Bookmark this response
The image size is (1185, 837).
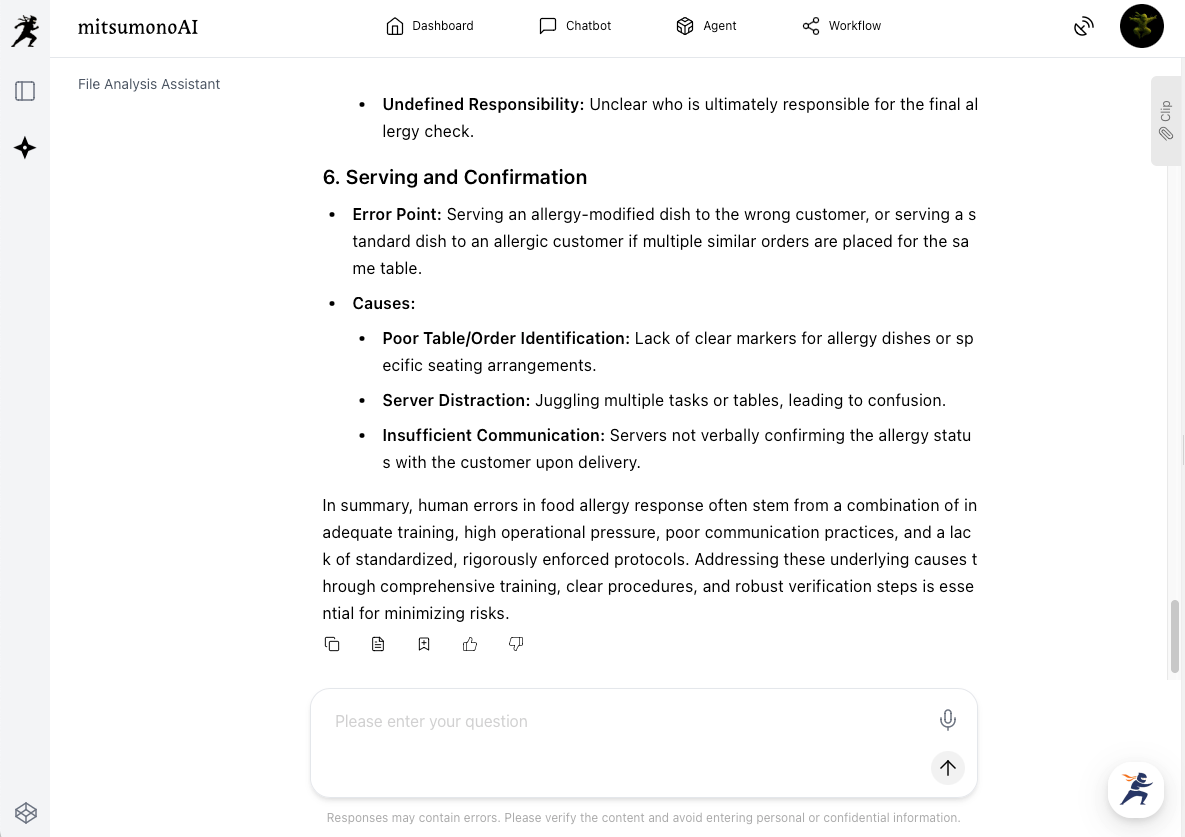pyautogui.click(x=424, y=644)
